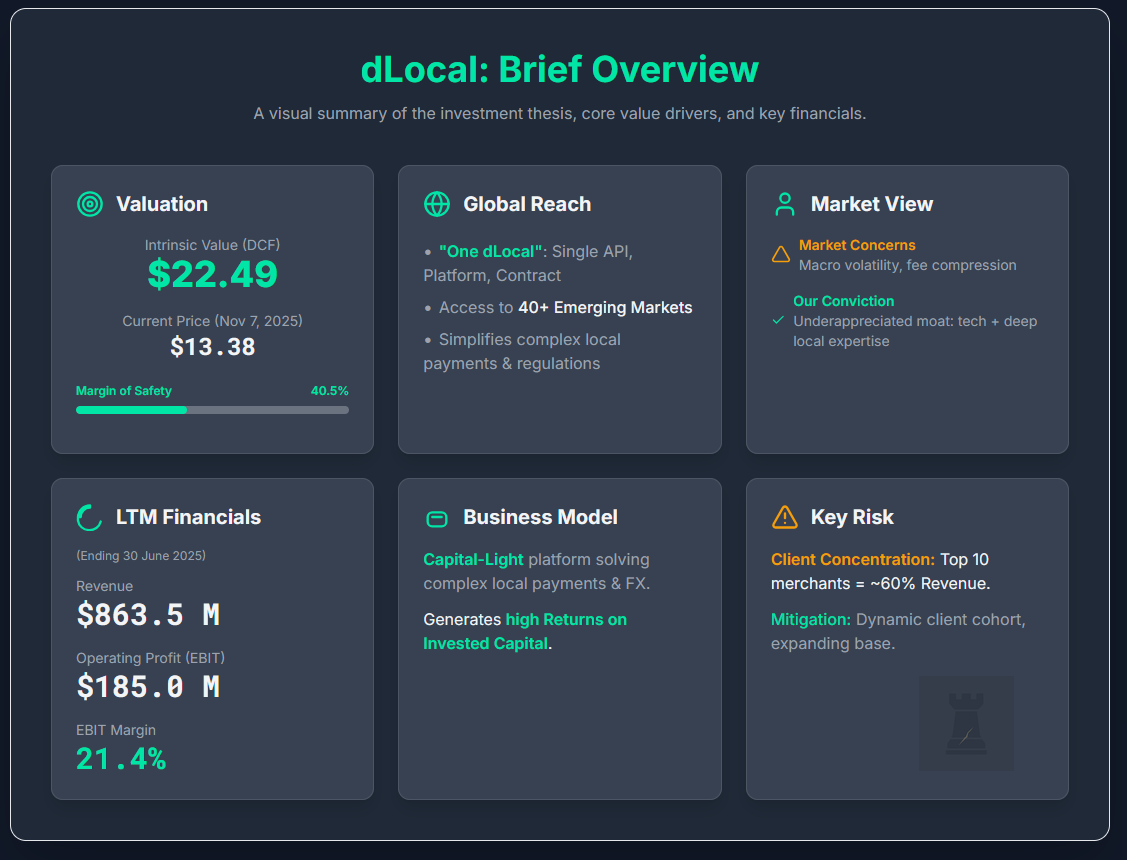Click the Current Price (Nov 7, 2025) label
Viewport: 1127px width, 860px height.
coord(212,321)
